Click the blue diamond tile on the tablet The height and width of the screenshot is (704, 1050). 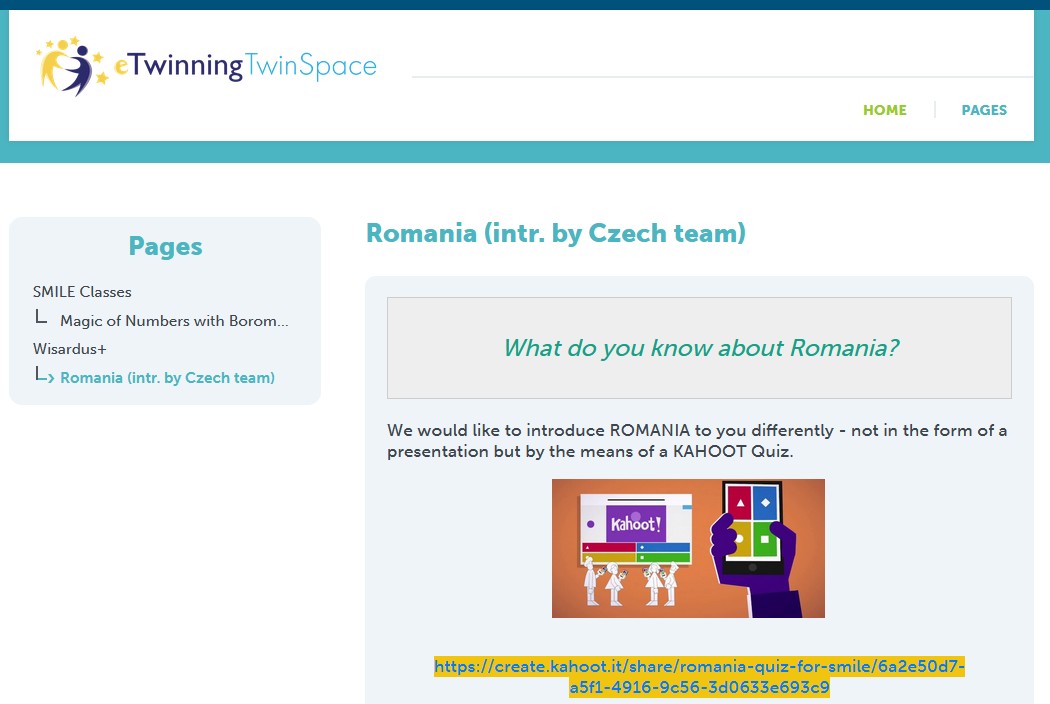point(766,503)
